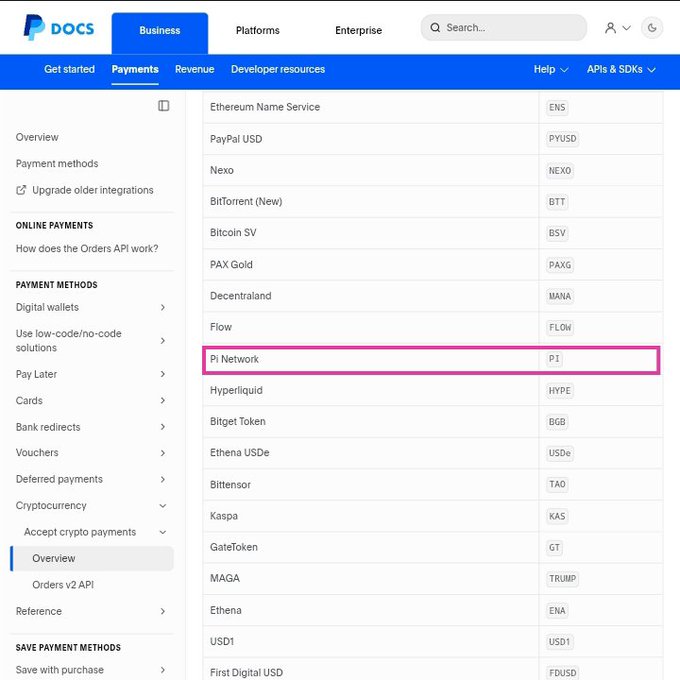Open Payment methods sidebar link

[57, 163]
